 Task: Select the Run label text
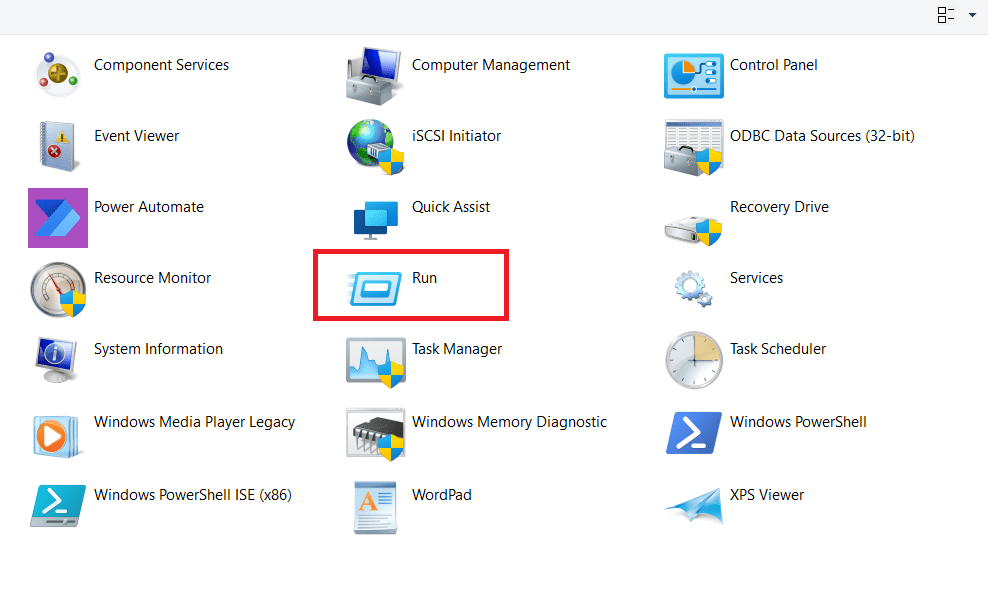425,278
